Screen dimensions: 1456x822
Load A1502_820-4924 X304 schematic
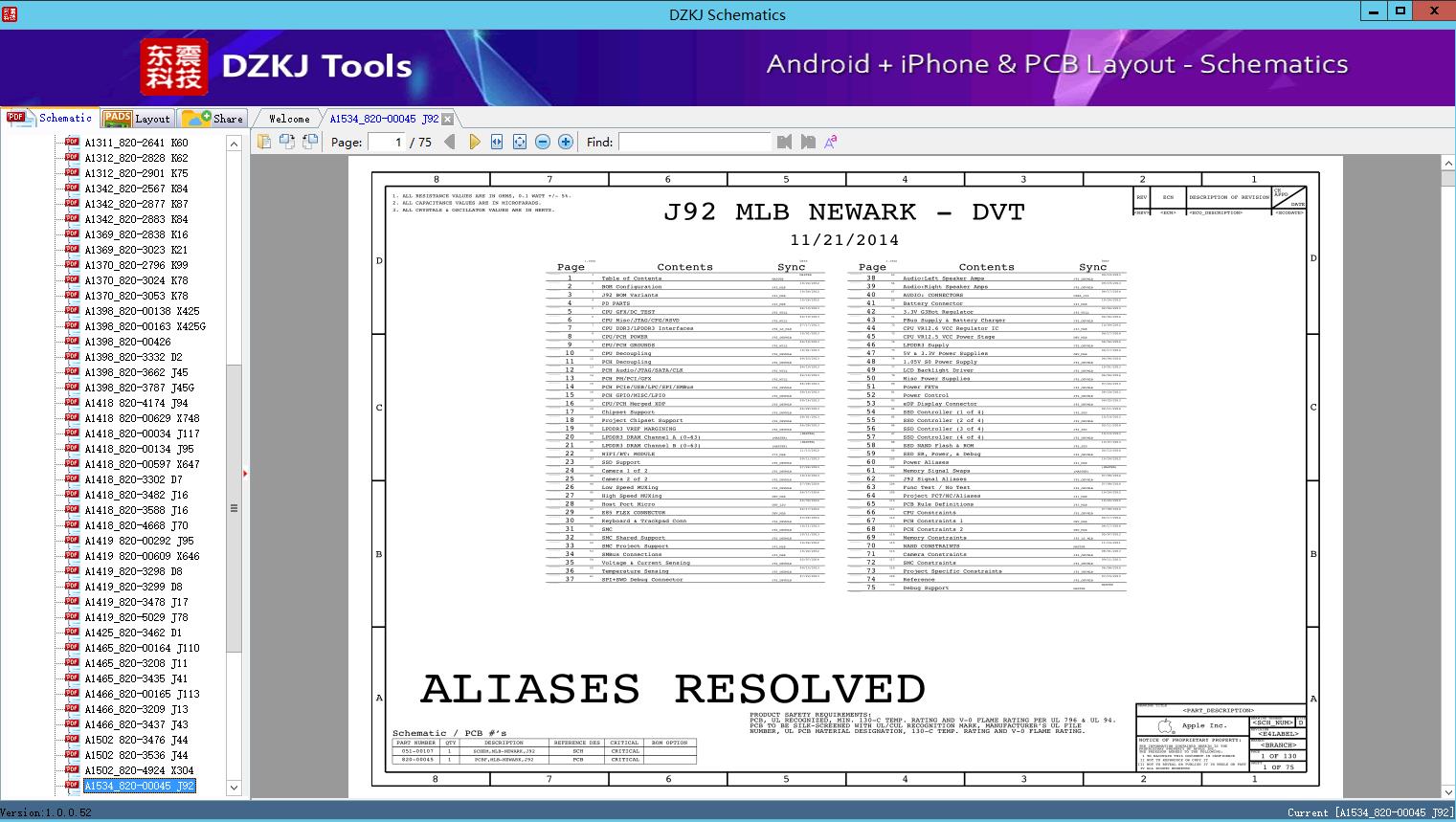coord(139,770)
